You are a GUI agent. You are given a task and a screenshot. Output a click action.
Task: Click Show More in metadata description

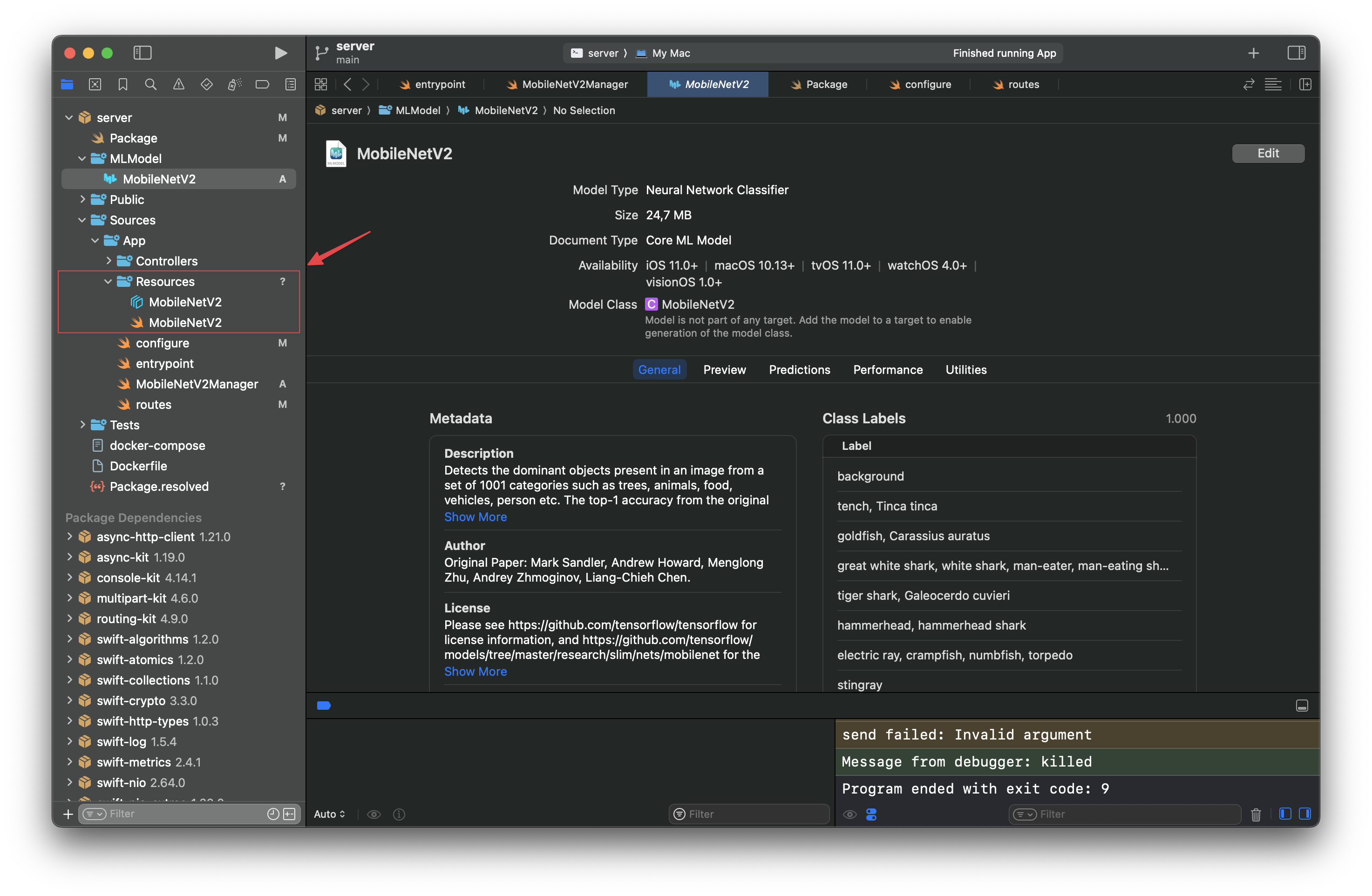(475, 517)
